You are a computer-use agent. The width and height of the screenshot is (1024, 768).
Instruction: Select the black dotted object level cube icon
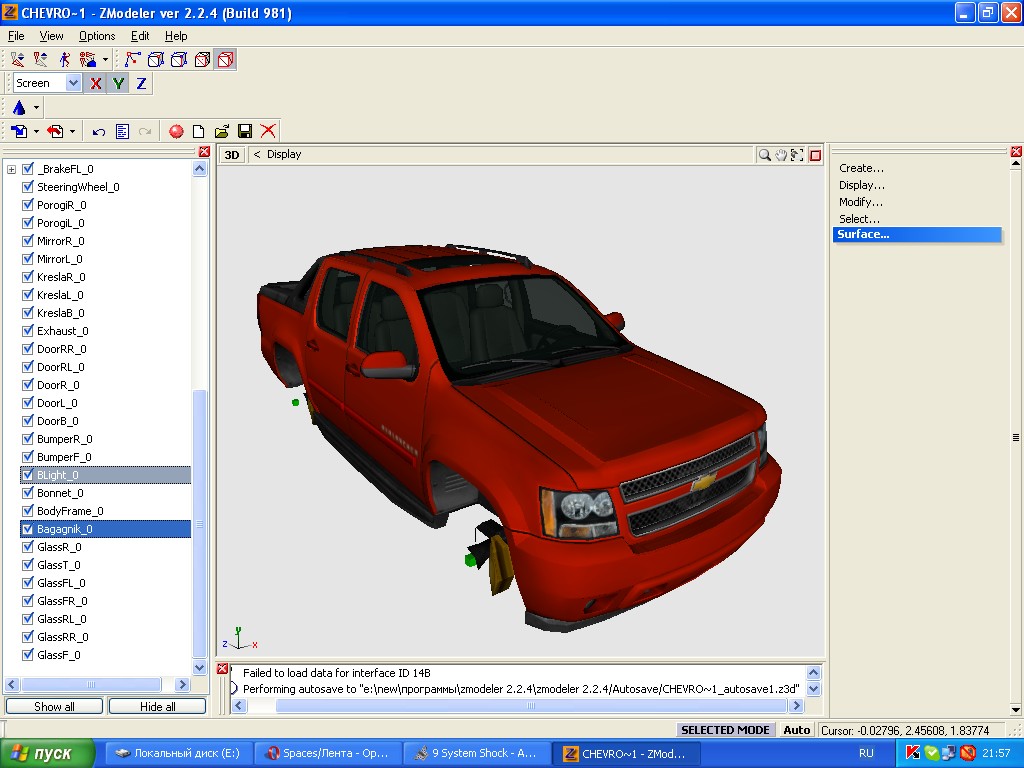coord(202,59)
